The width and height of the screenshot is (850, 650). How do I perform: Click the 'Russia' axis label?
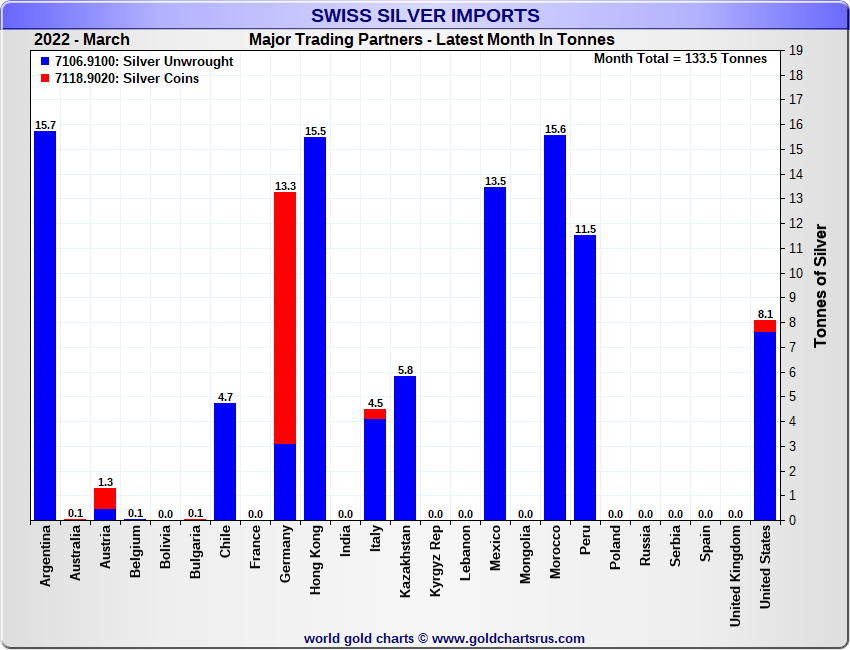click(x=645, y=546)
